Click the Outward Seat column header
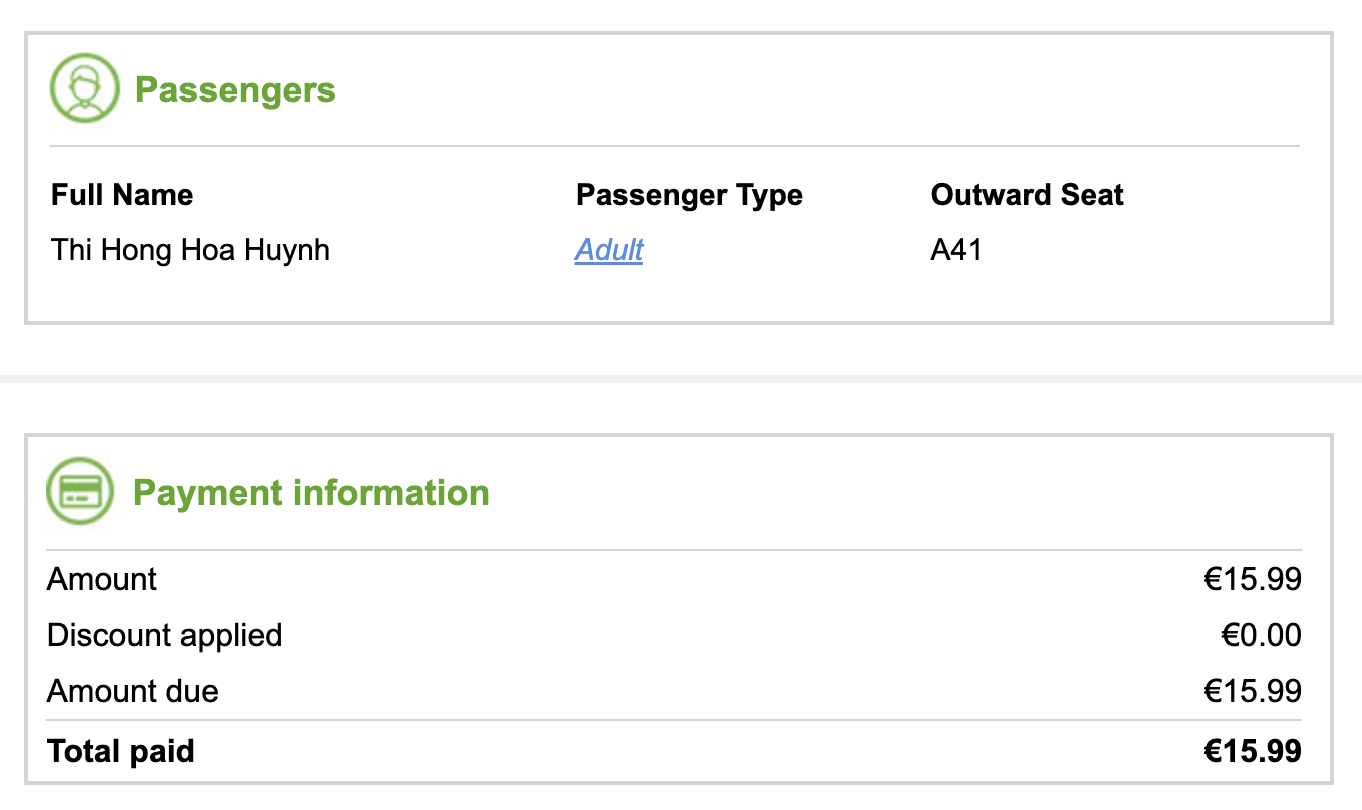The height and width of the screenshot is (810, 1362). (x=1027, y=194)
